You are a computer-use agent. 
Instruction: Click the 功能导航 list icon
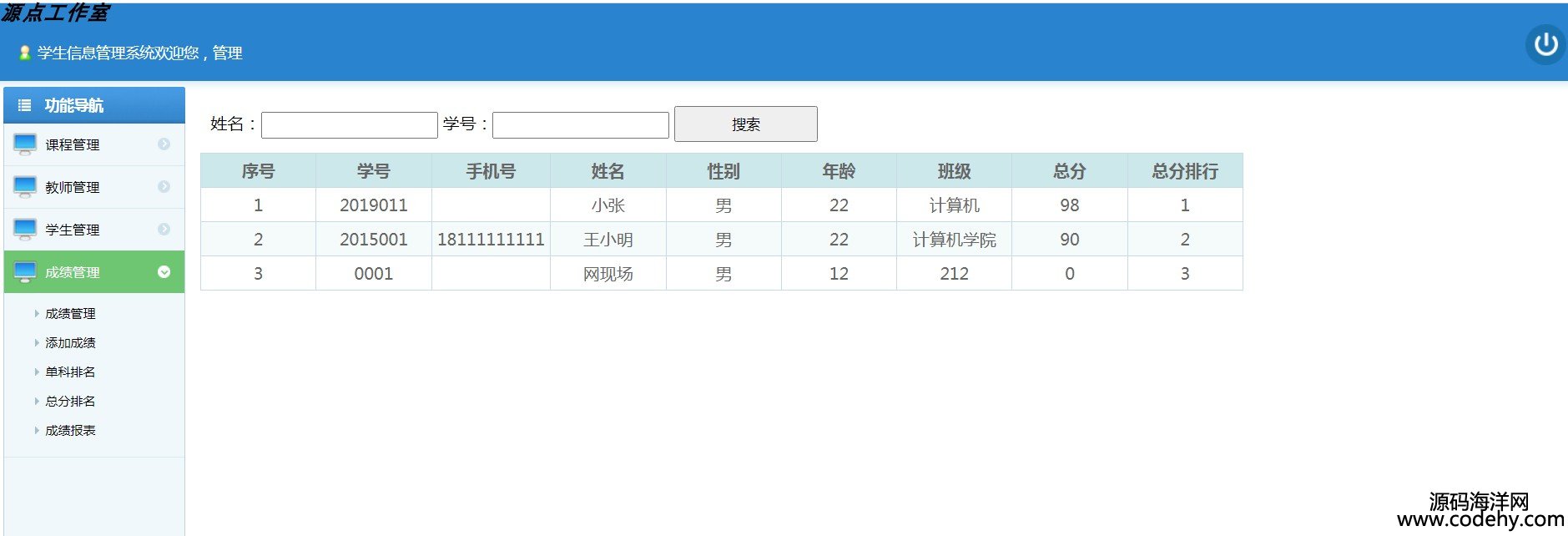[x=25, y=105]
